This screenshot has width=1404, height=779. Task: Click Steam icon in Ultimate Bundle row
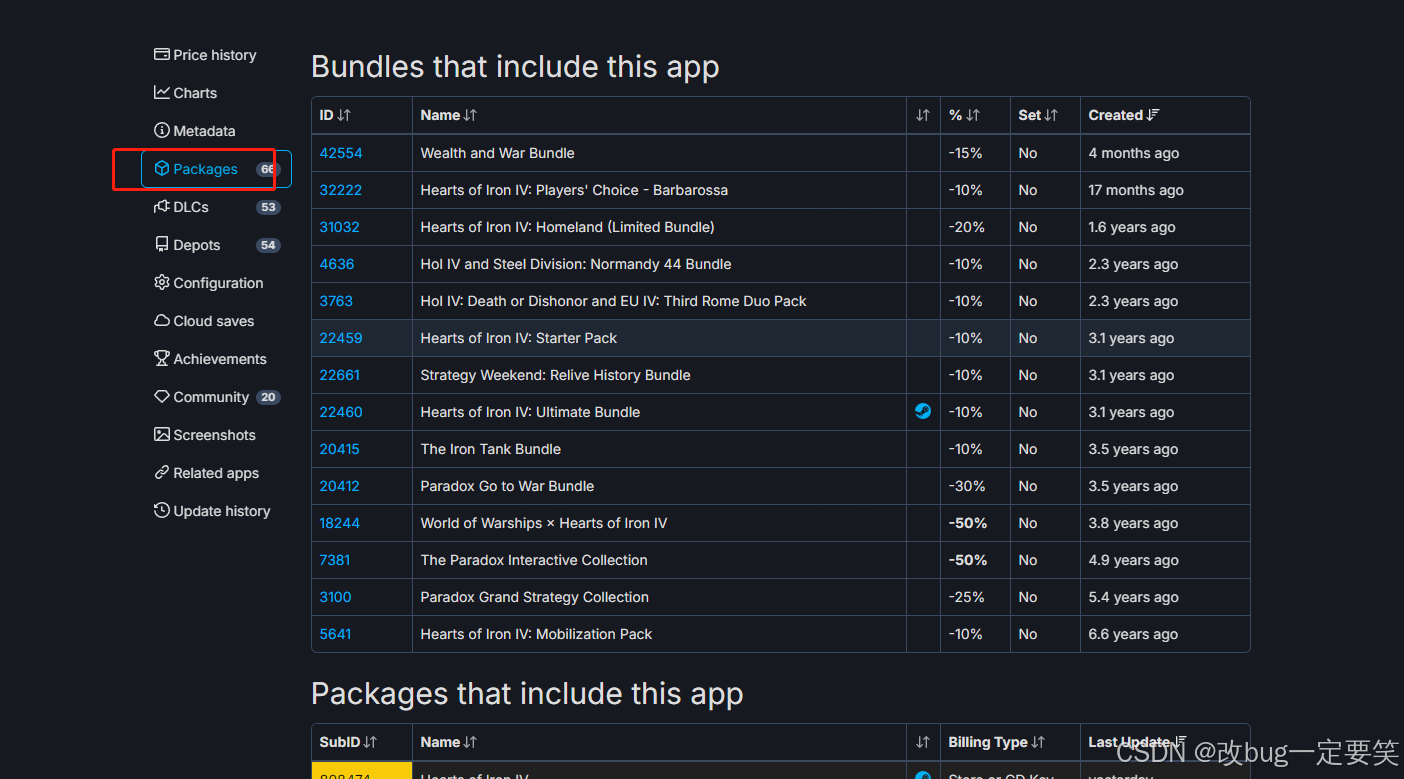[x=923, y=411]
